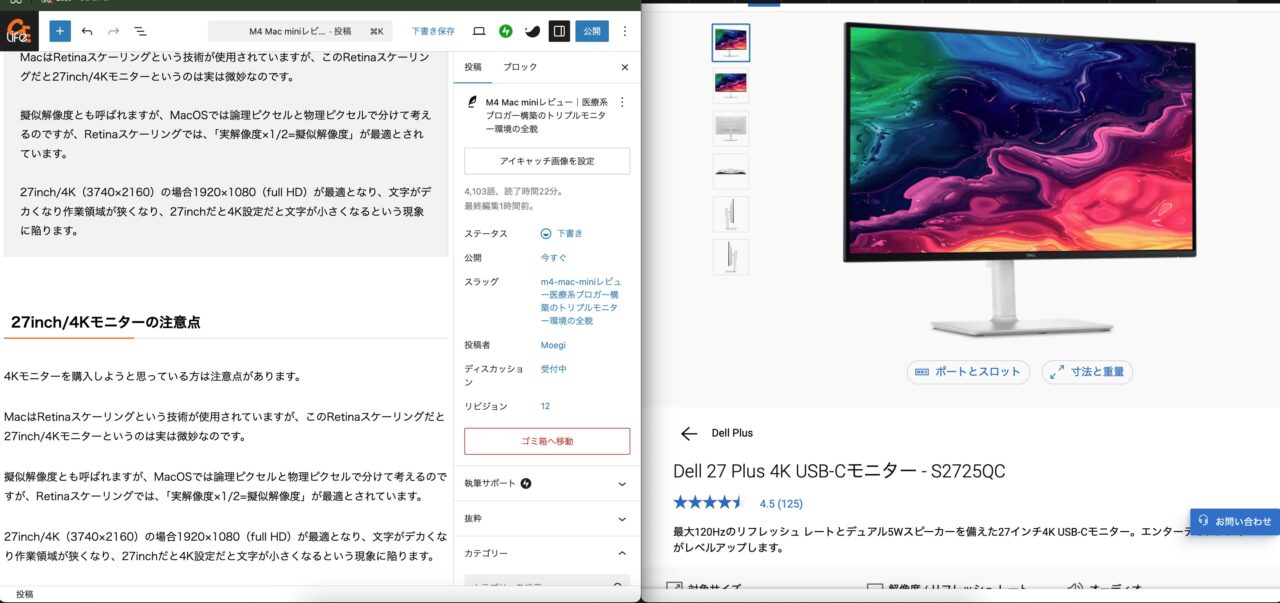The image size is (1280, 603).
Task: Click the 執筆サポート lightning badge icon
Action: click(x=526, y=483)
